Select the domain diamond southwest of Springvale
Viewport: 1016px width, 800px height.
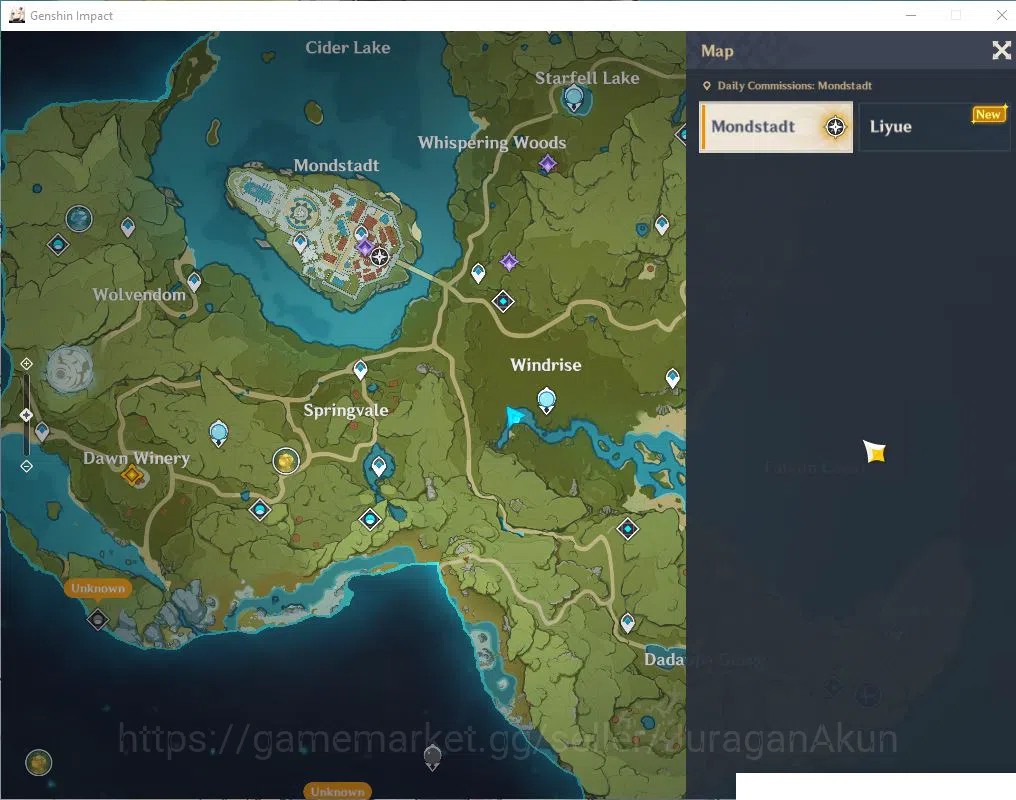(260, 510)
